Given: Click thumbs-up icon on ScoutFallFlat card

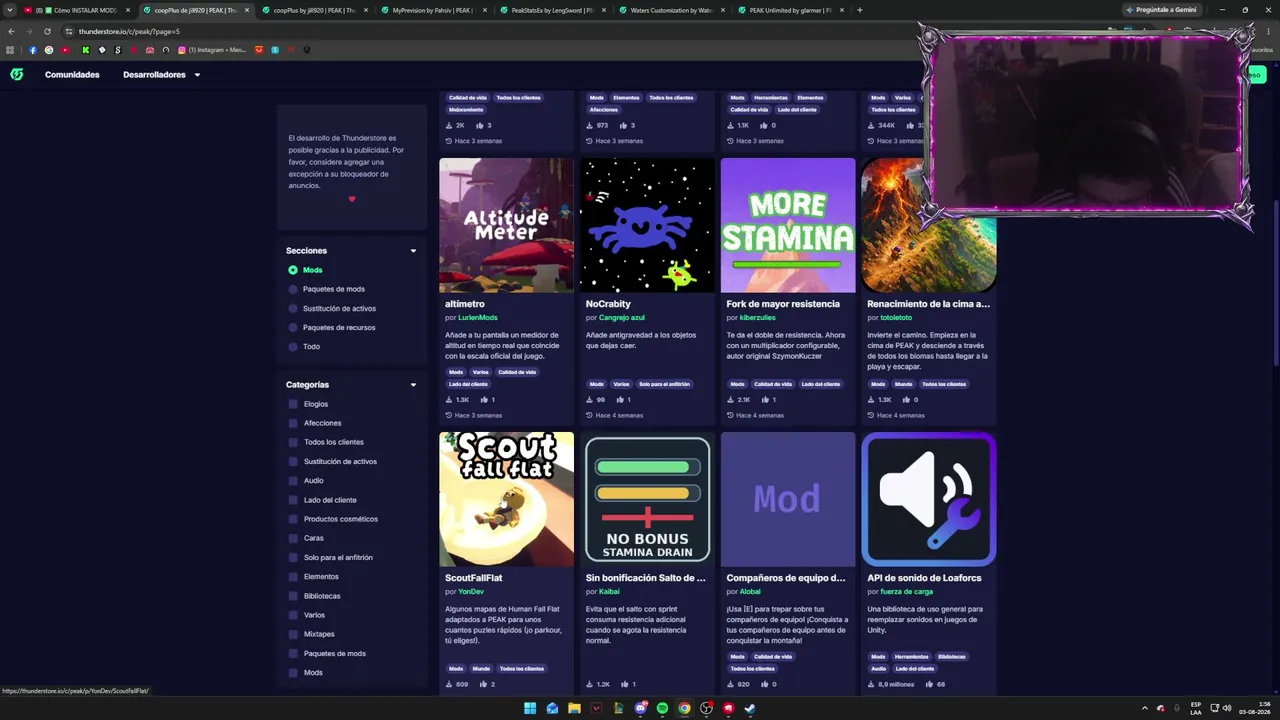Looking at the screenshot, I should [483, 684].
